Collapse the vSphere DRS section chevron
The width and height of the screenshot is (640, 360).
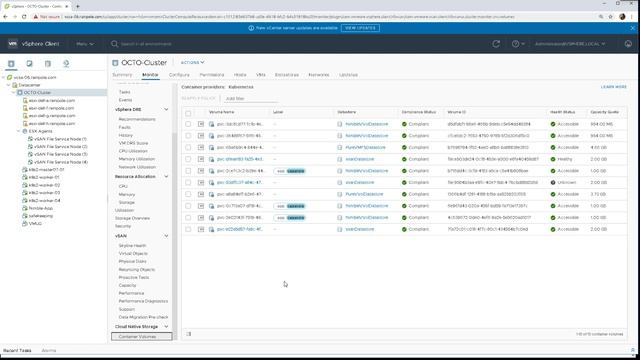point(166,109)
